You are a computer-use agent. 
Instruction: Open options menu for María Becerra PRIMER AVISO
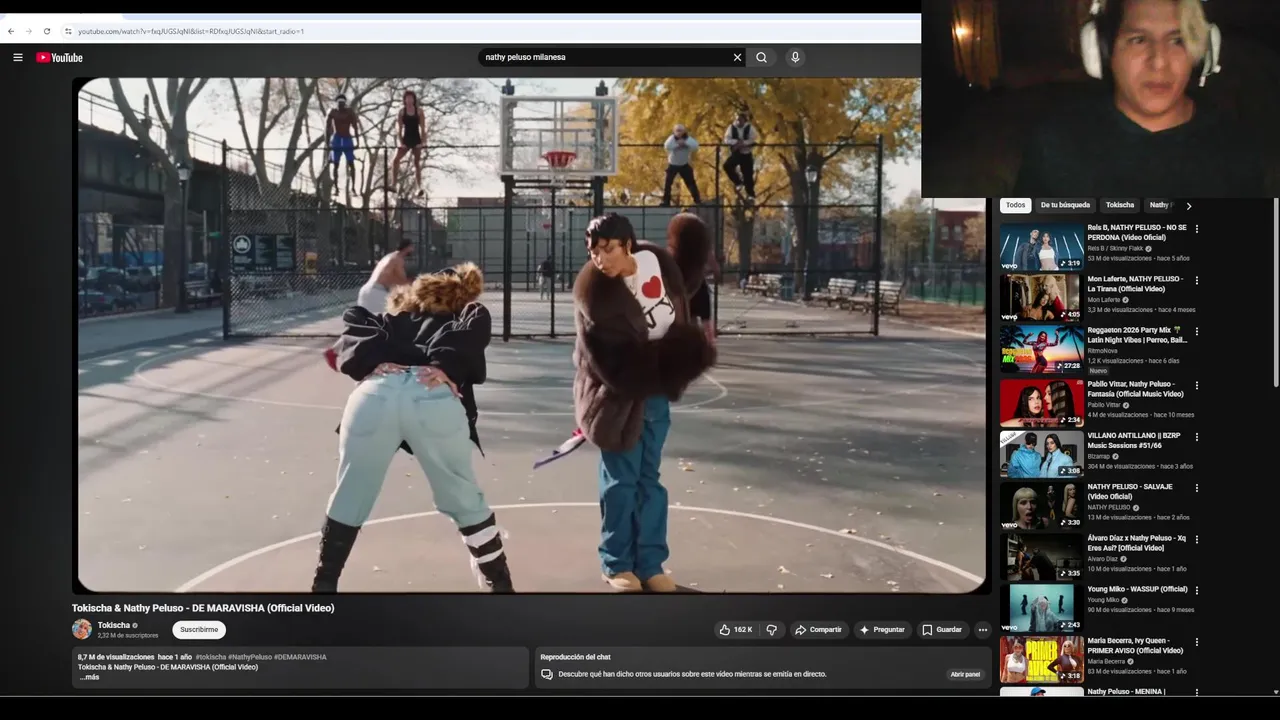pyautogui.click(x=1196, y=642)
